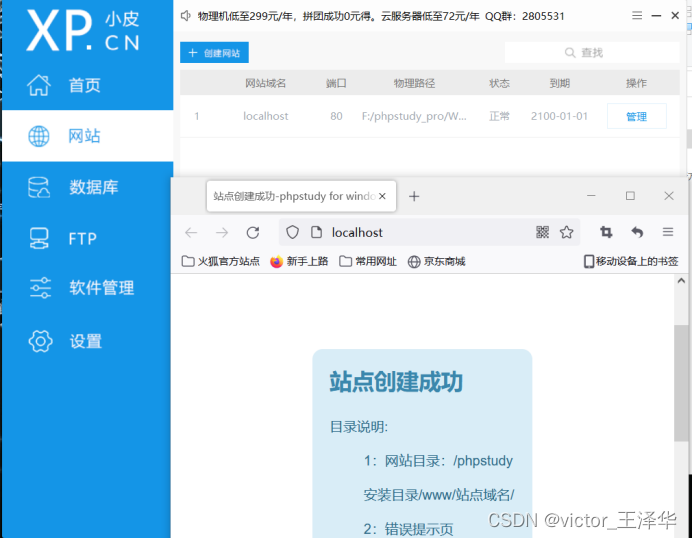Click the shield tracking protection icon
This screenshot has height=539, width=692.
click(x=292, y=232)
